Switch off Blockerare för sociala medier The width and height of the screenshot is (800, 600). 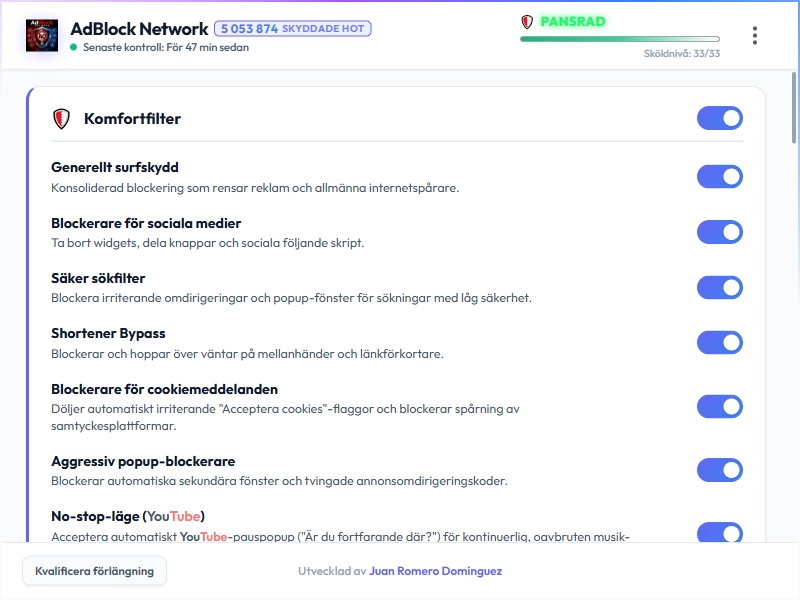(x=719, y=232)
